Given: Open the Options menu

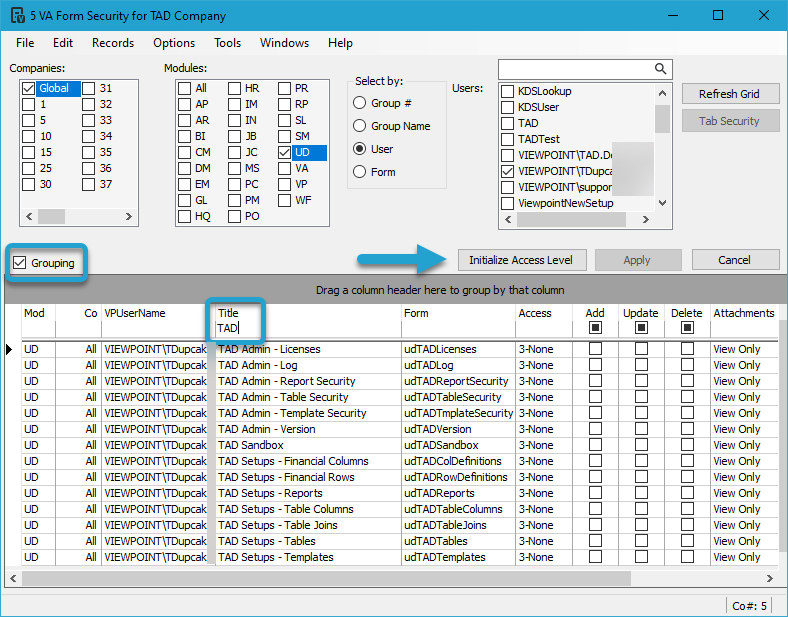Looking at the screenshot, I should point(174,43).
